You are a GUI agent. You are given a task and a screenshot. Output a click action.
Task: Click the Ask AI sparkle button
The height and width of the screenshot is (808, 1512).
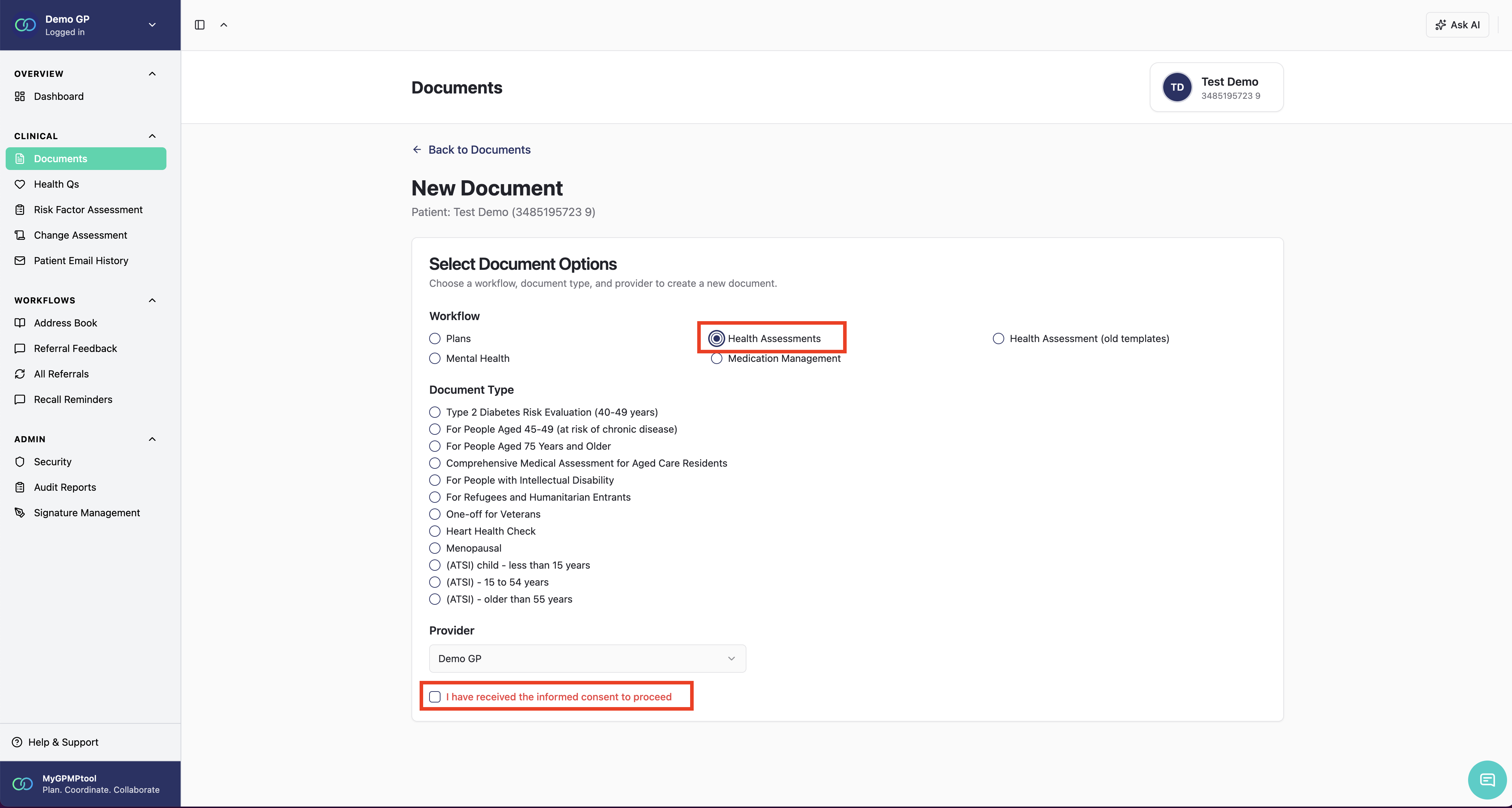coord(1457,25)
